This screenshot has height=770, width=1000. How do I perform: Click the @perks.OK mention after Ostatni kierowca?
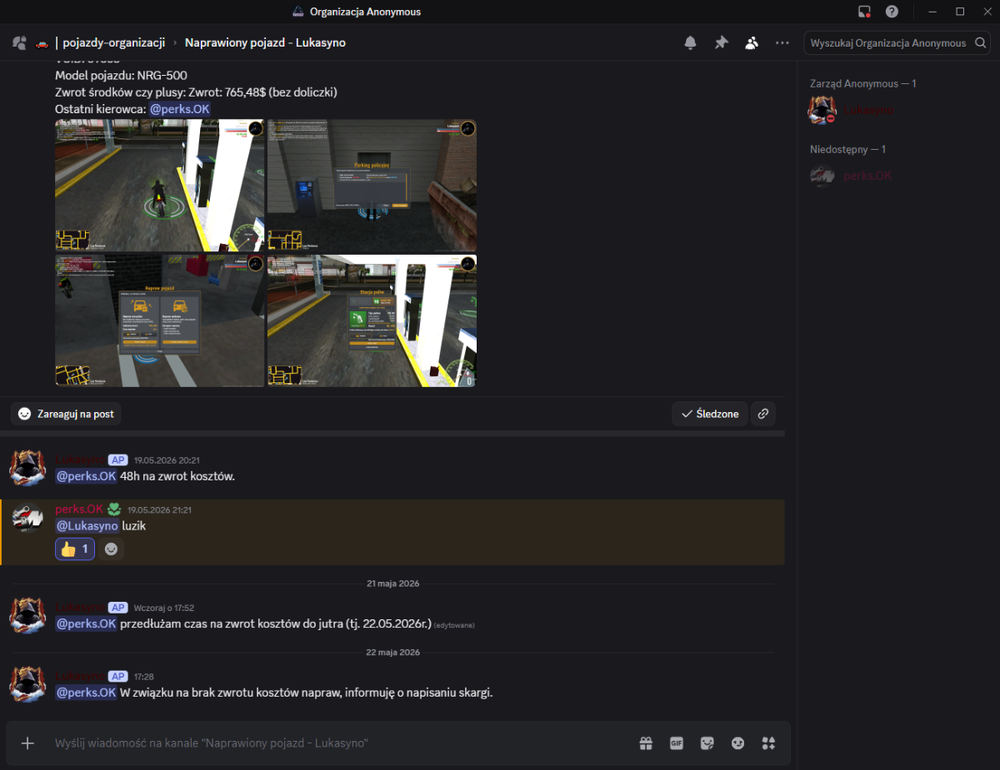180,109
